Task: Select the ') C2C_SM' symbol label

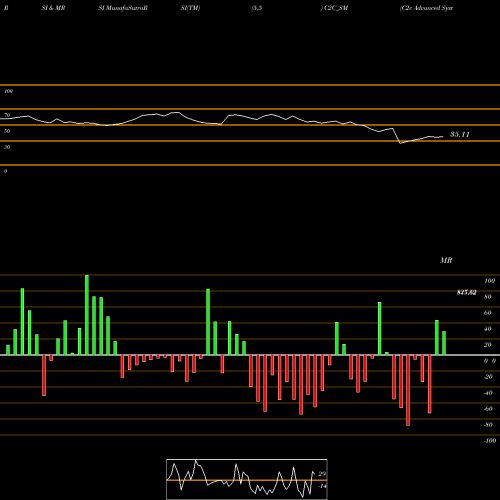Action: tap(334, 8)
